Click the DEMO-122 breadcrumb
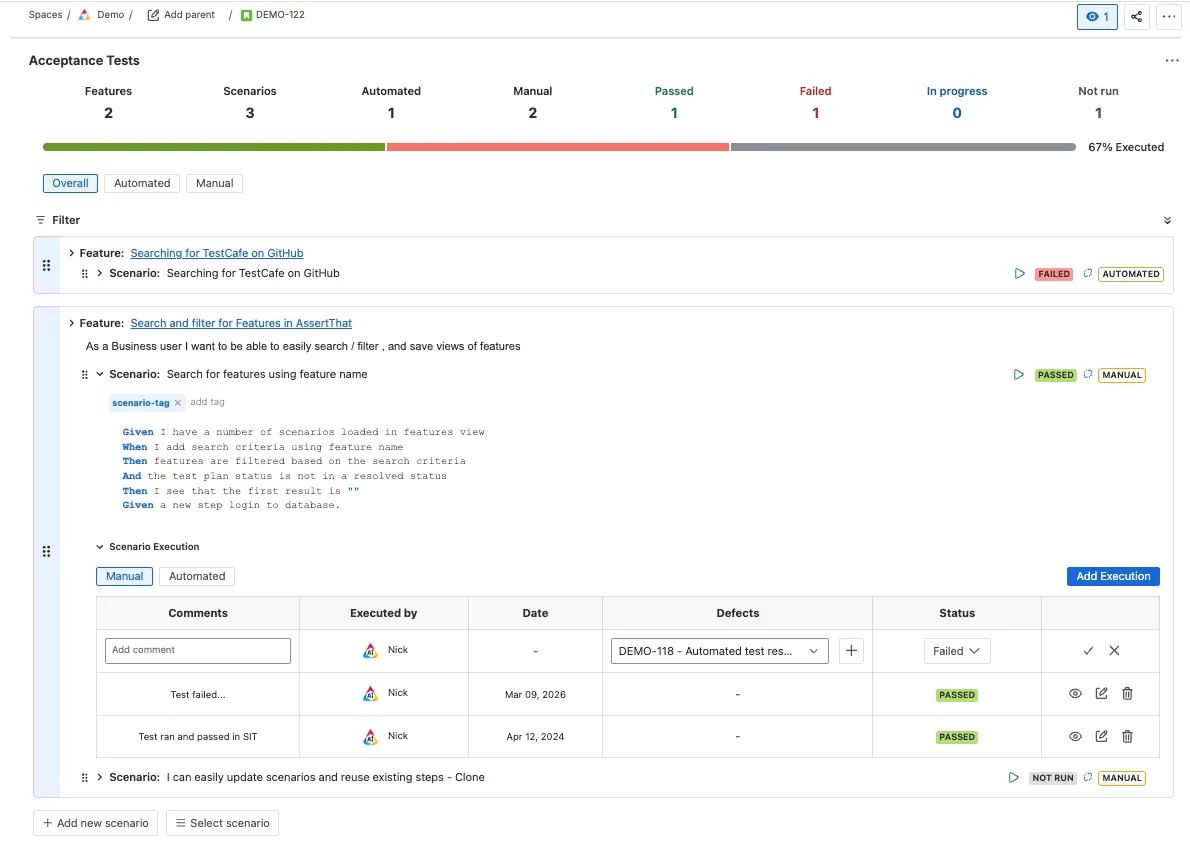Screen dimensions: 1190x857 click(280, 15)
